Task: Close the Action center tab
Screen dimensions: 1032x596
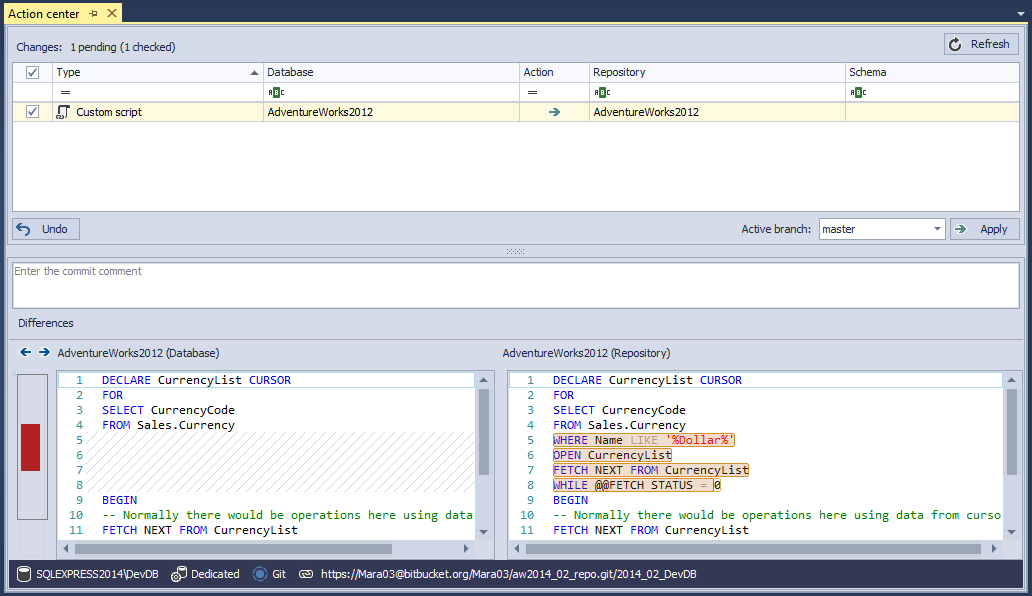Action: (x=111, y=14)
